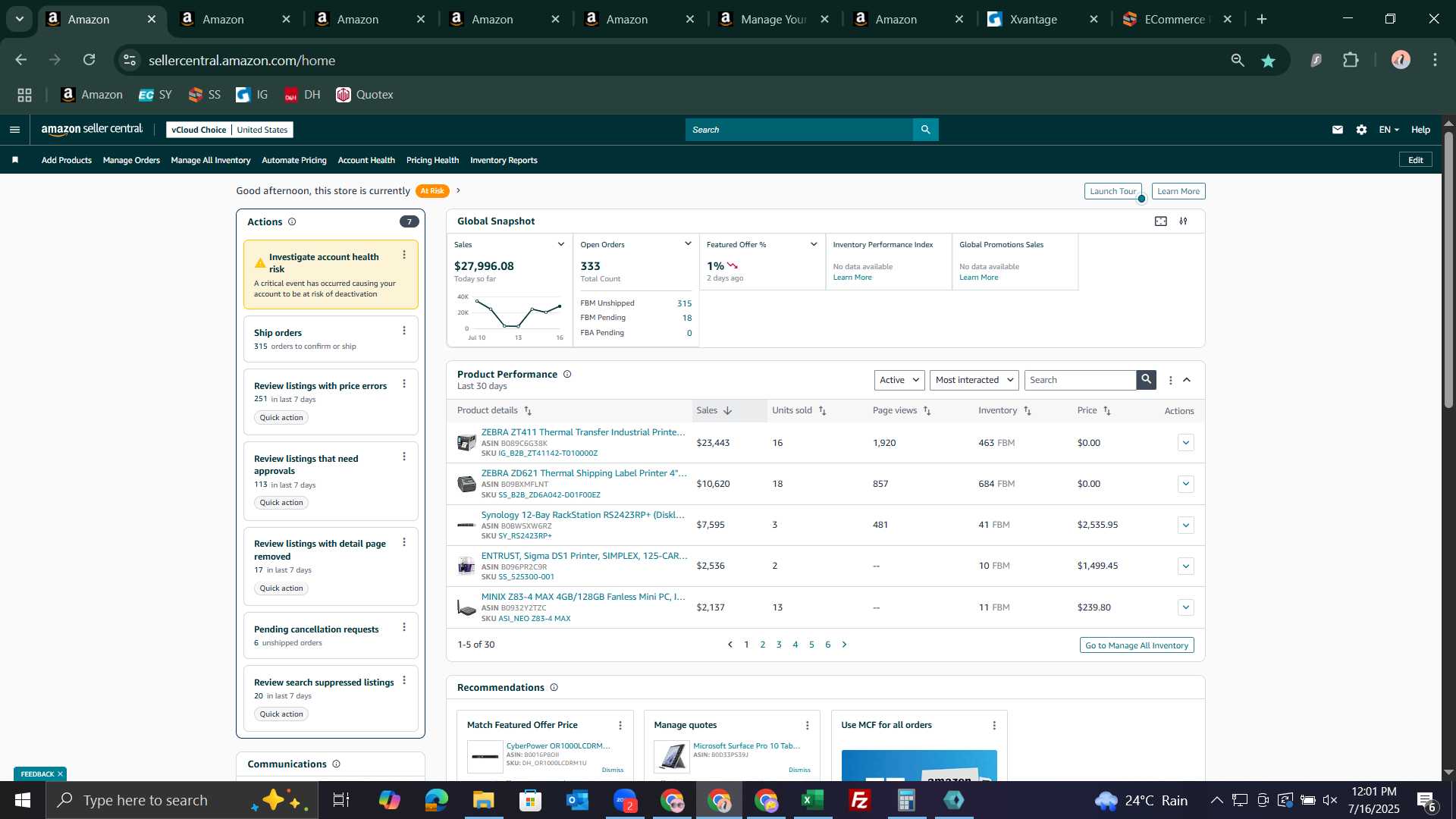Open actions dropdown for Synology RS2423RP+ row
Screen dimensions: 1456x819
[x=1186, y=525]
